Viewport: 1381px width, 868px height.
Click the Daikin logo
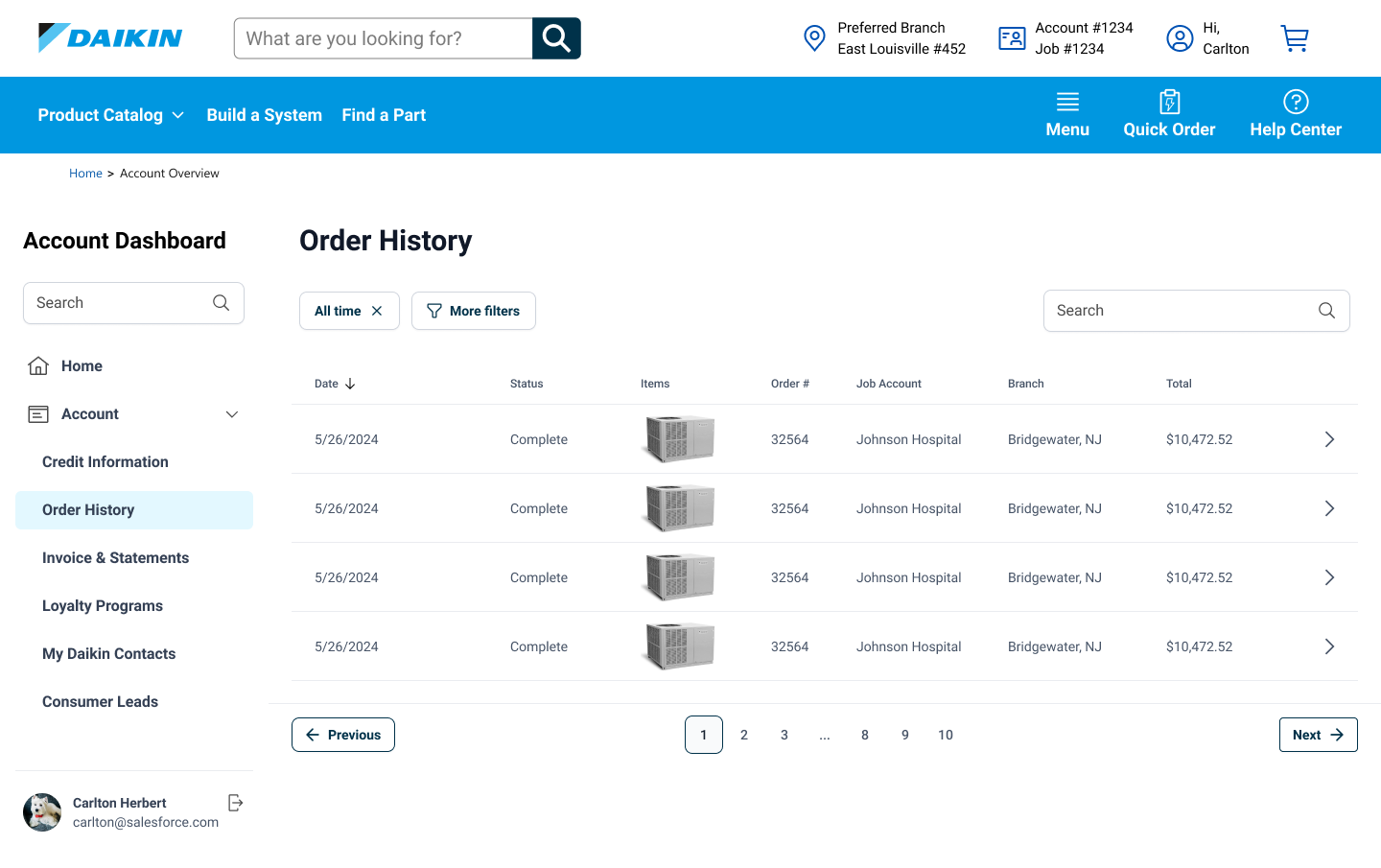[110, 37]
